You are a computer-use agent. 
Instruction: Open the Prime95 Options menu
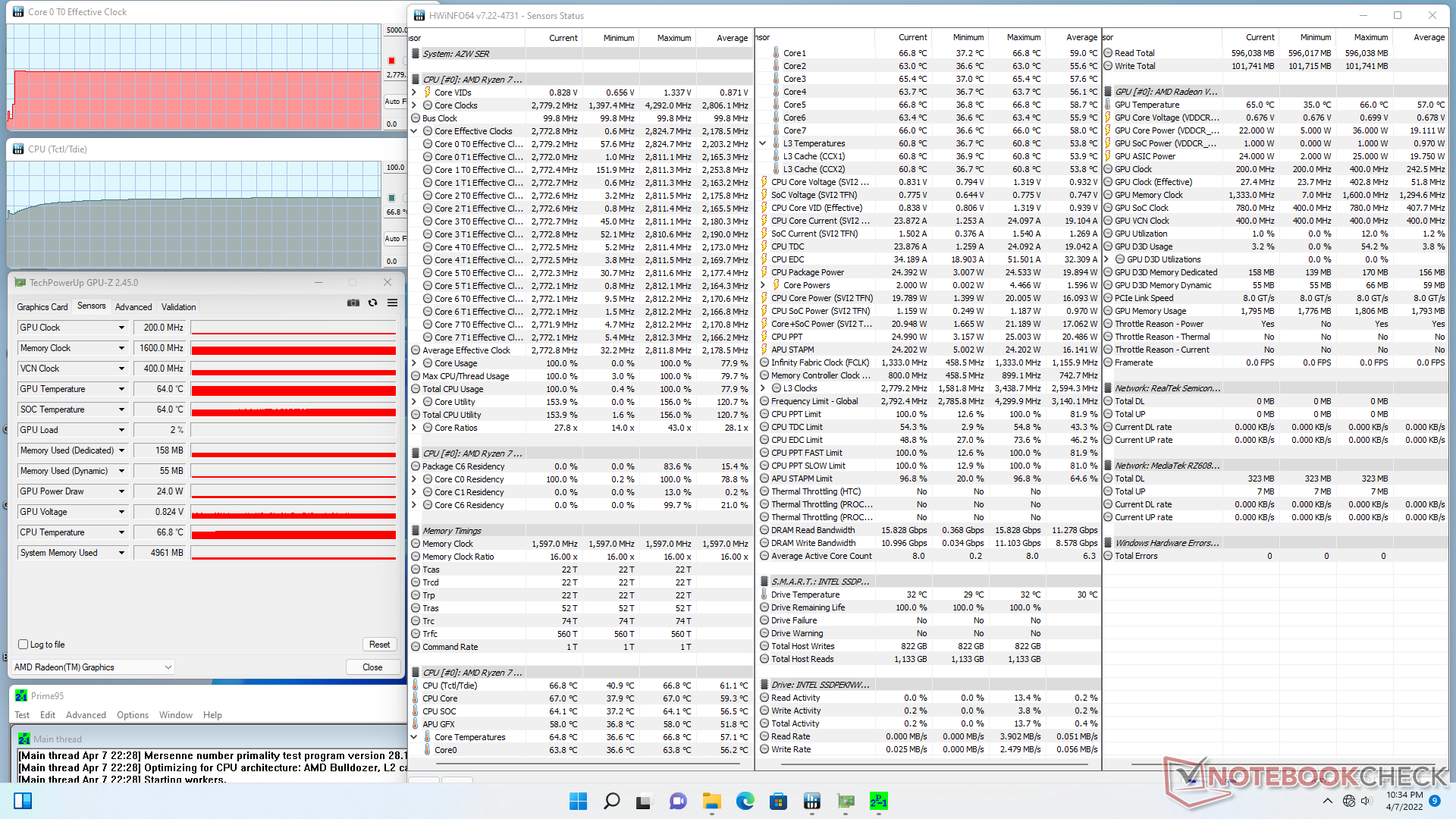coord(133,715)
